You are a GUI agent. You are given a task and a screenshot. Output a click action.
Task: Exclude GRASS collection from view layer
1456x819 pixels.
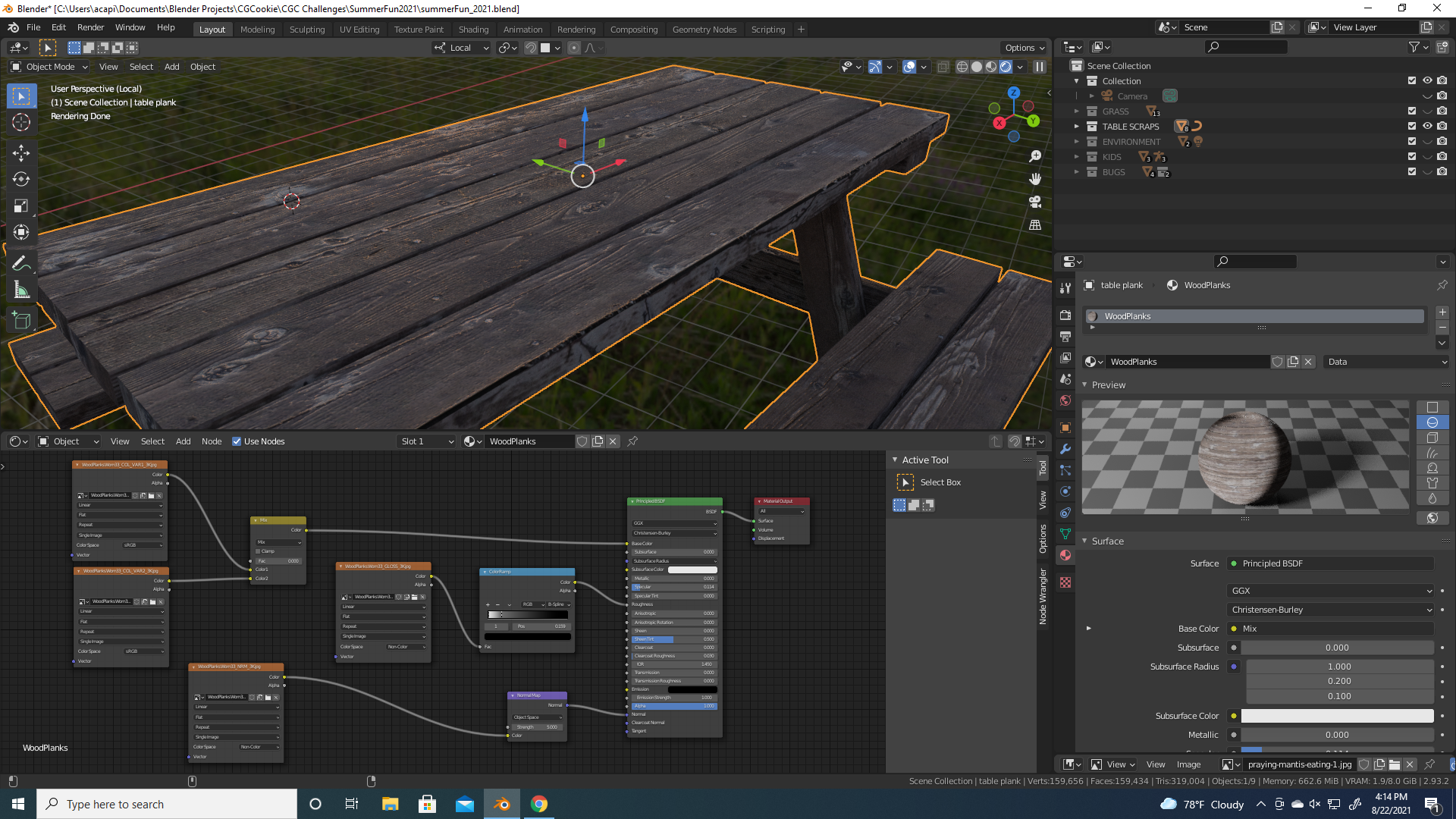coord(1412,111)
